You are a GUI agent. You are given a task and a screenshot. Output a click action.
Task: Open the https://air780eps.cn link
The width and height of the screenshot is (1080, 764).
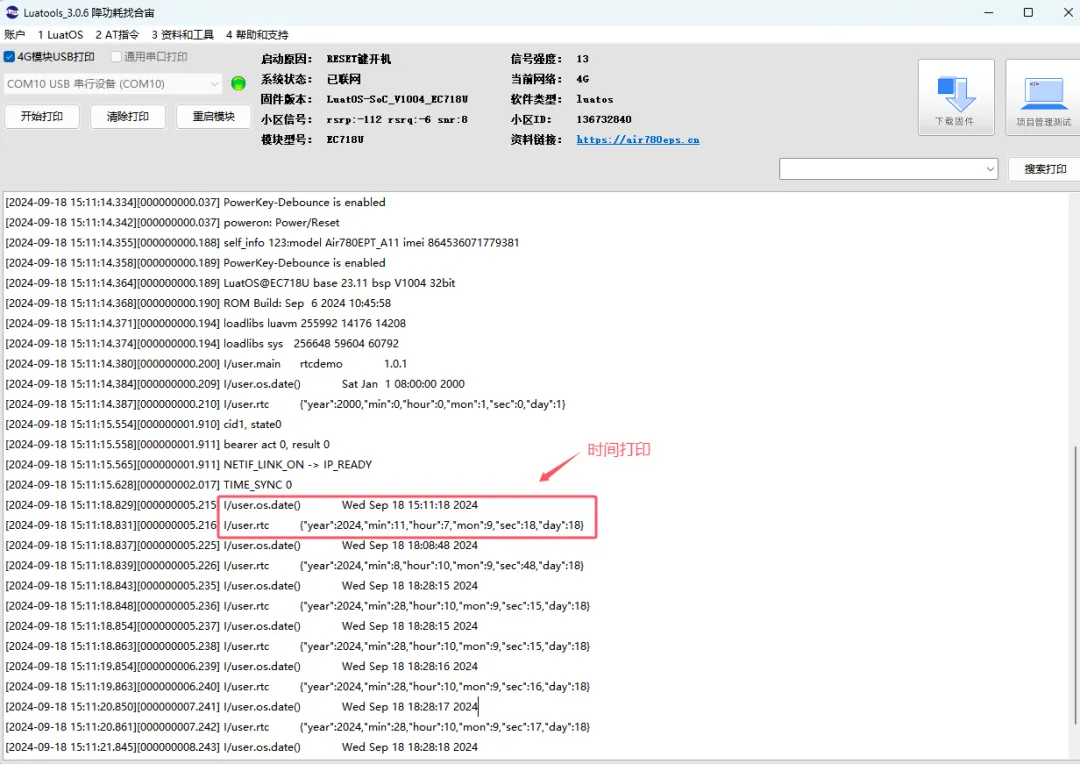[638, 139]
